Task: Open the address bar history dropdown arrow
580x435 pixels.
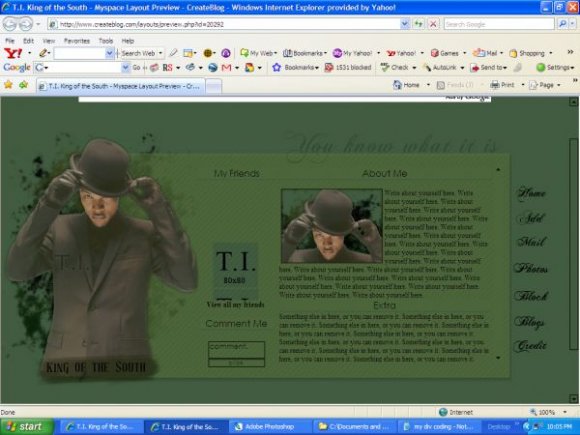Action: [405, 24]
